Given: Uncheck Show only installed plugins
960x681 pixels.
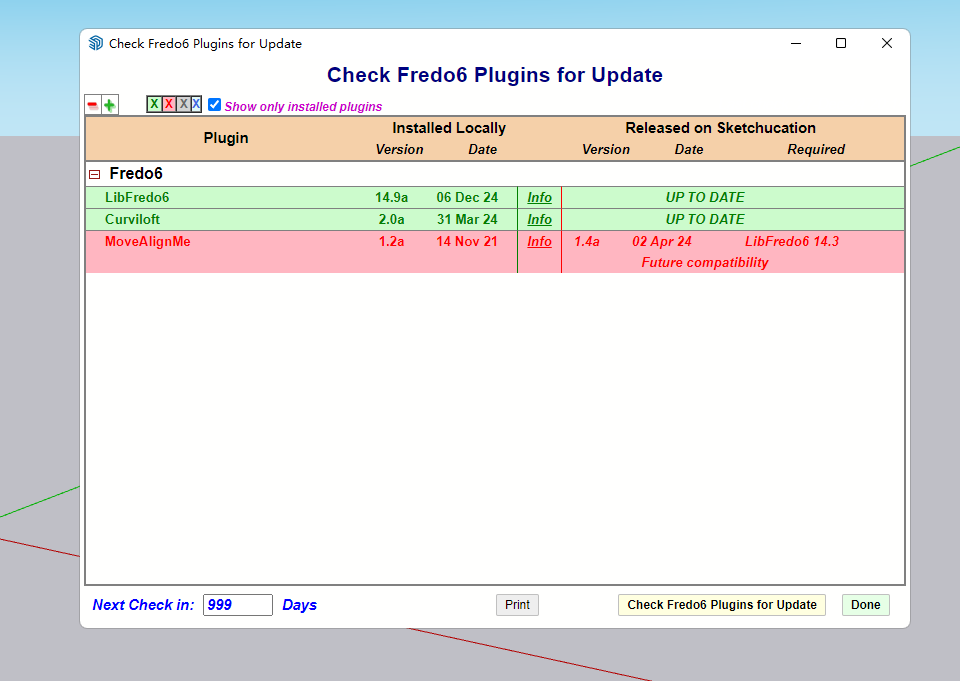Looking at the screenshot, I should (214, 105).
